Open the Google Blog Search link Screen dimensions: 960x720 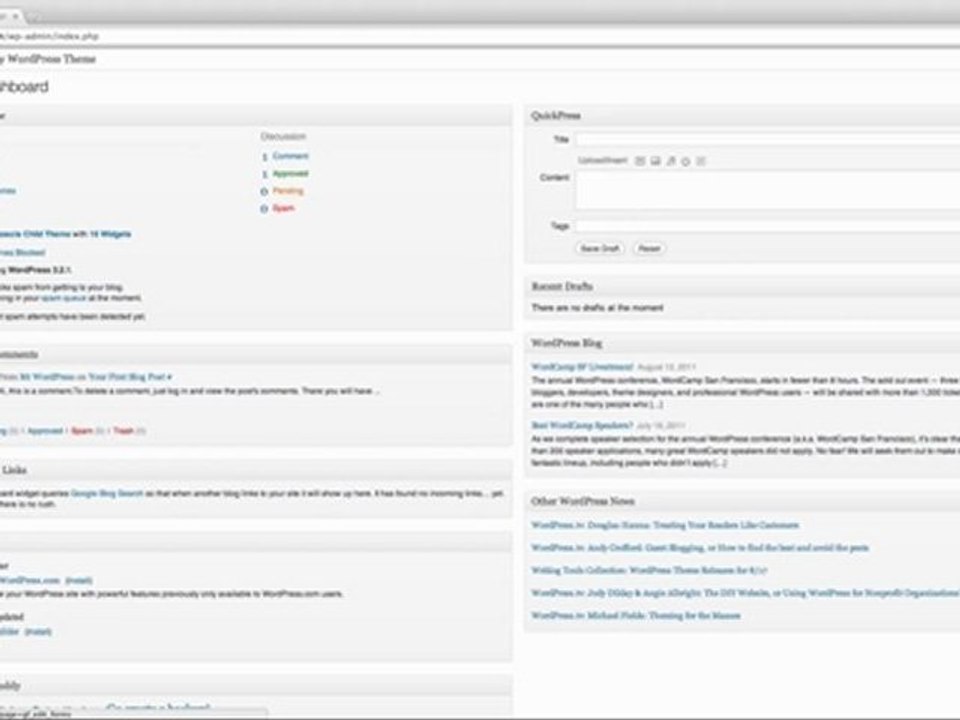(x=107, y=493)
